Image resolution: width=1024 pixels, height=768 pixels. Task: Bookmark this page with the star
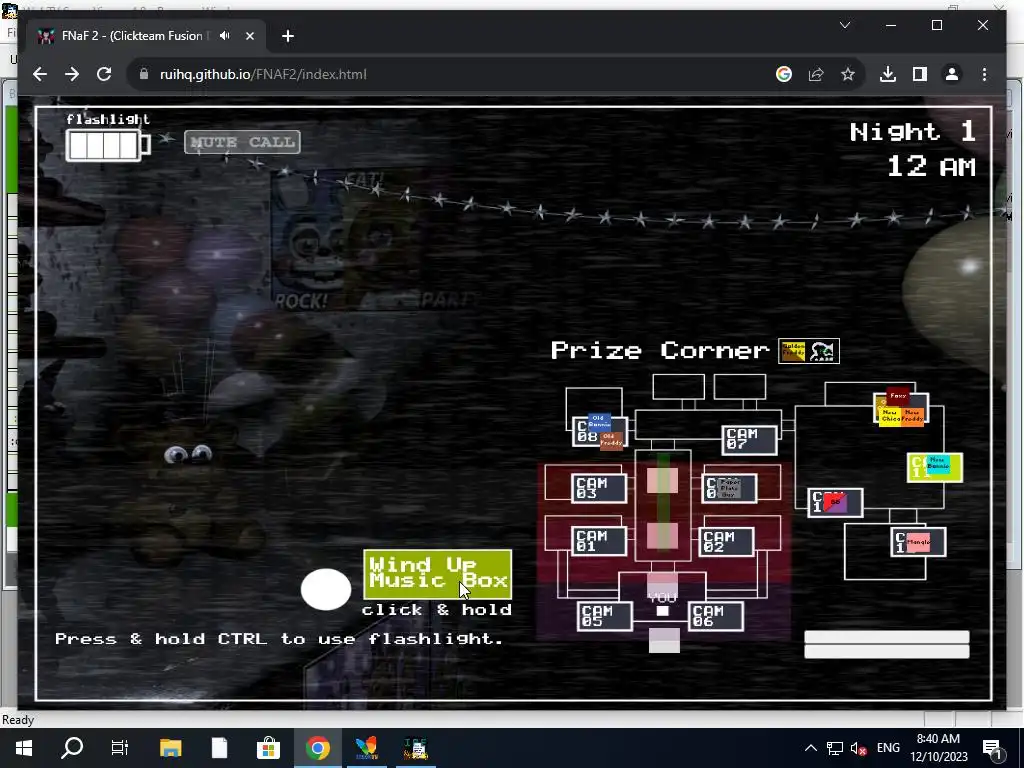point(848,74)
